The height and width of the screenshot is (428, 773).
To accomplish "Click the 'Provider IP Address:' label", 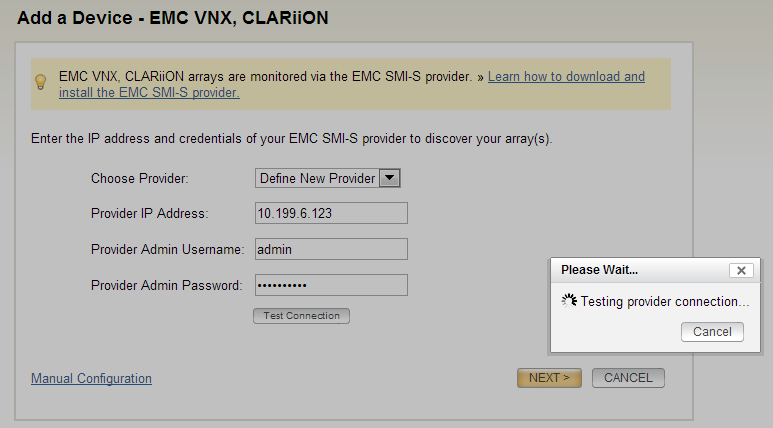I will [148, 213].
